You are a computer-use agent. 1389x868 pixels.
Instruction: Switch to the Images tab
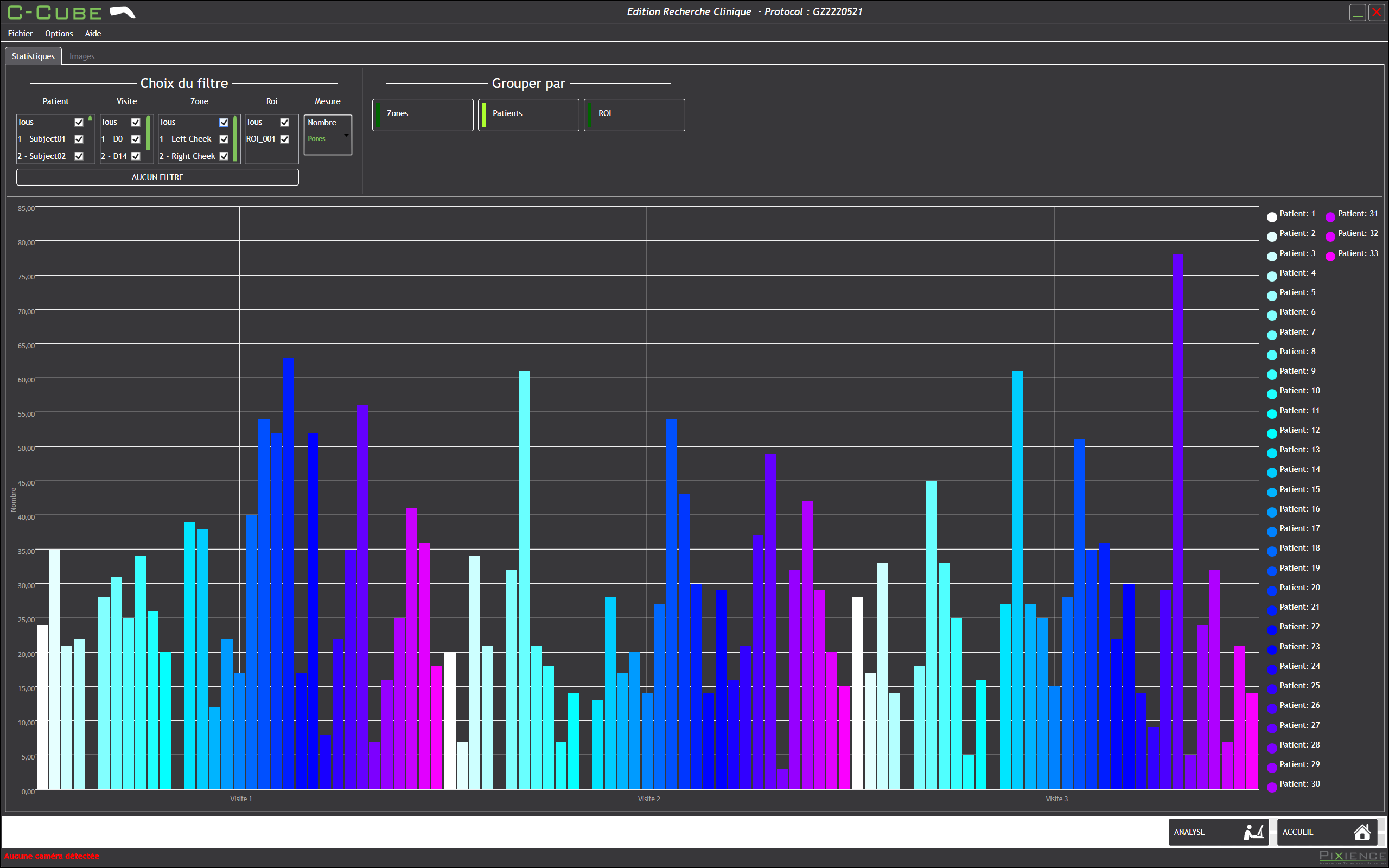(x=82, y=56)
